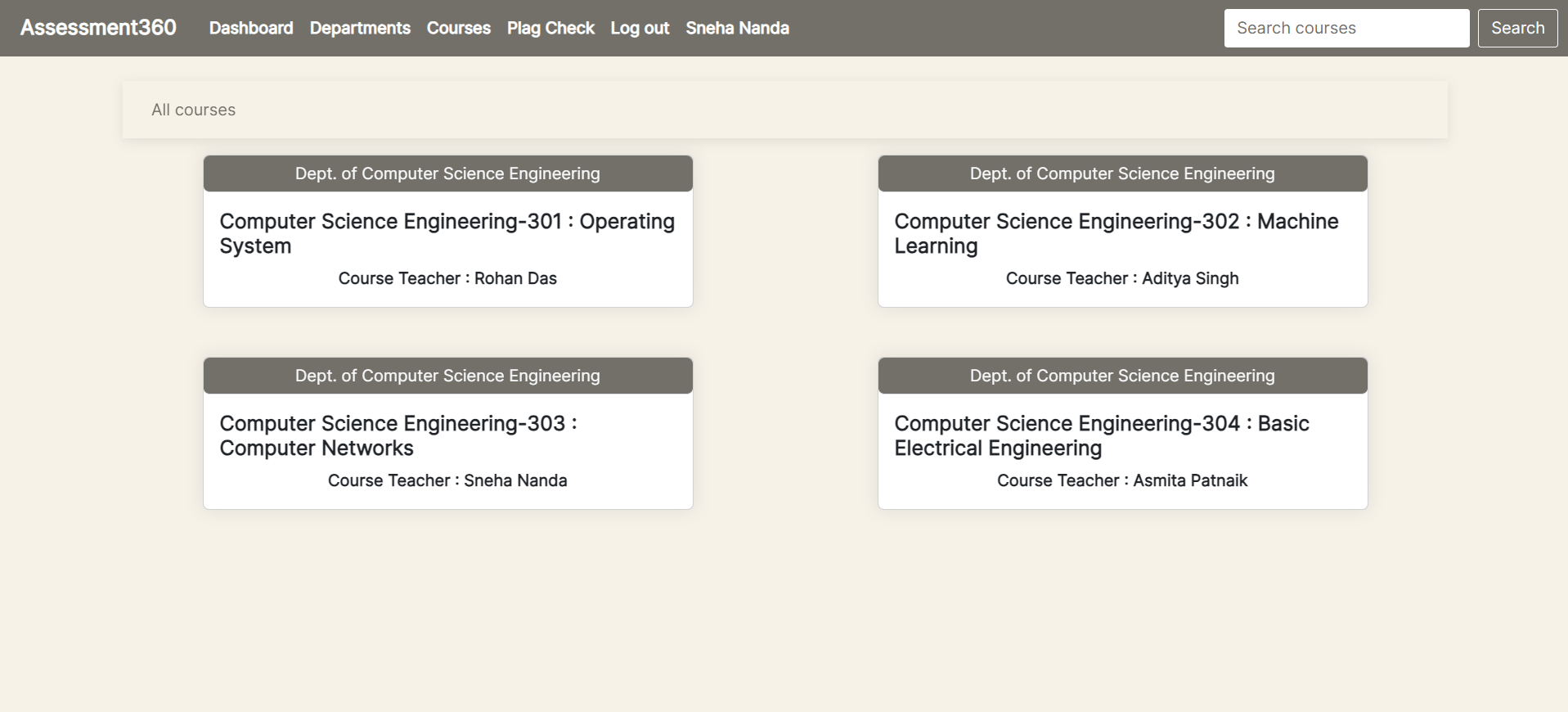The height and width of the screenshot is (712, 1568).
Task: Focus the Search courses input field
Action: coord(1346,28)
